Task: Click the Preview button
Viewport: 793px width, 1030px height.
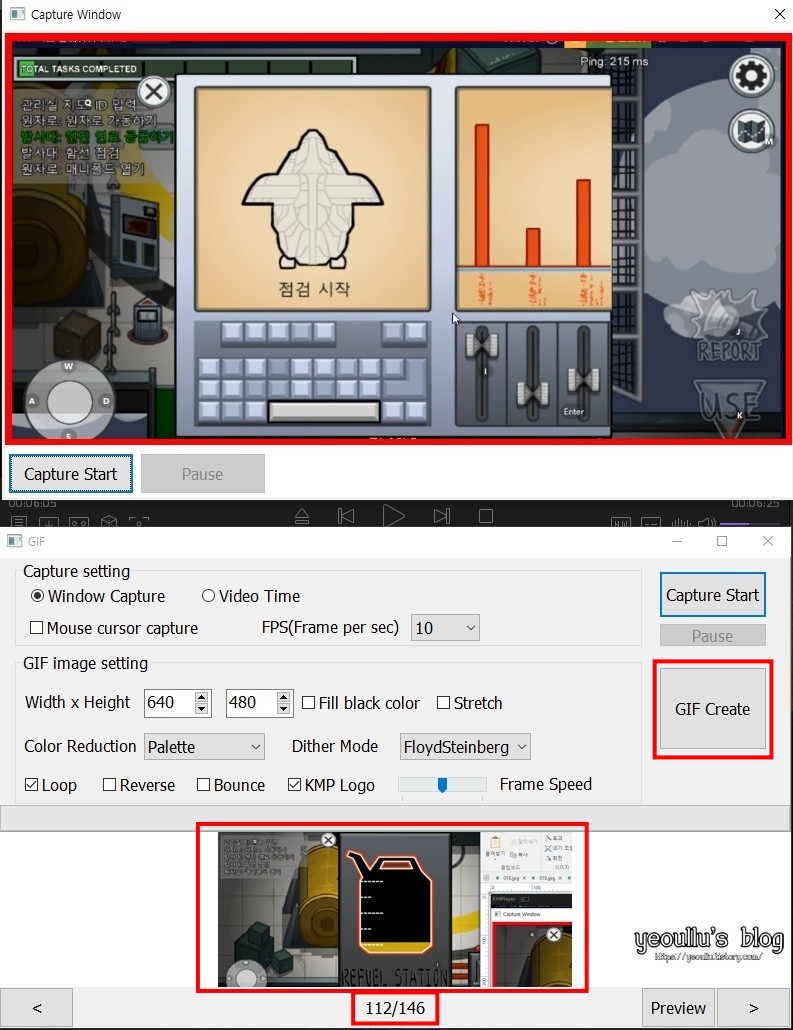Action: pyautogui.click(x=678, y=1008)
